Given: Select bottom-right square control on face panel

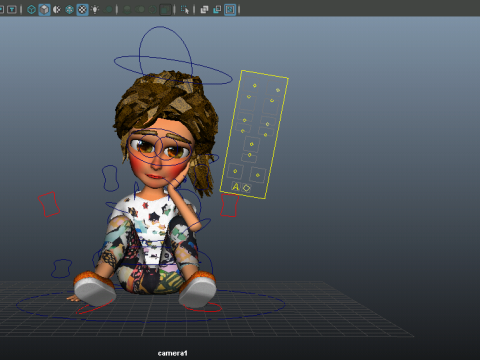Looking at the screenshot, I should point(258,175).
